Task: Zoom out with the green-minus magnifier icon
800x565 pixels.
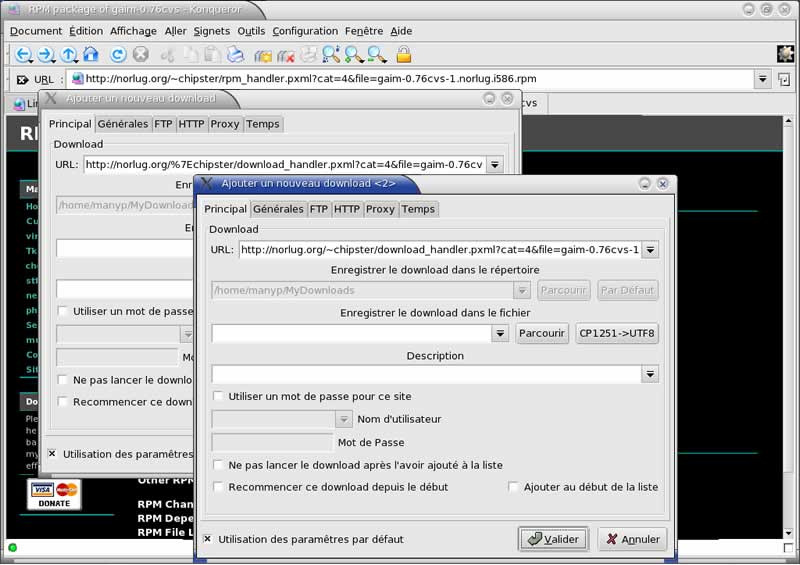Action: pos(377,54)
